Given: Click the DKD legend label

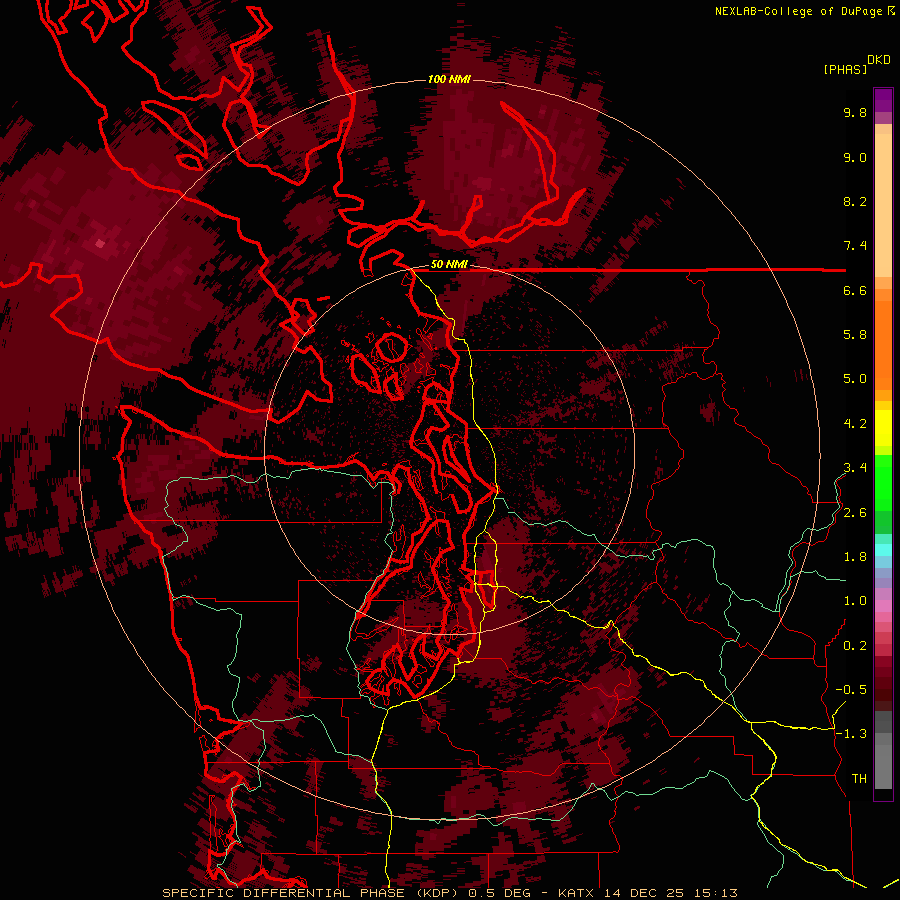Looking at the screenshot, I should coord(879,60).
